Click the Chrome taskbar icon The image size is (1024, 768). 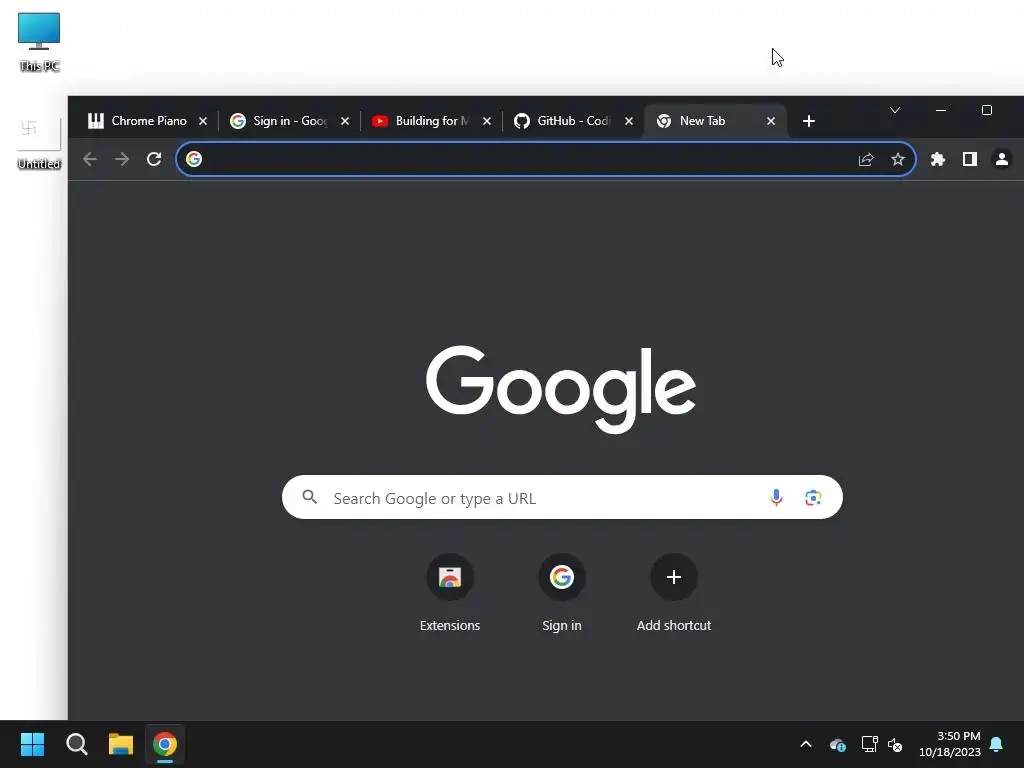click(x=165, y=744)
